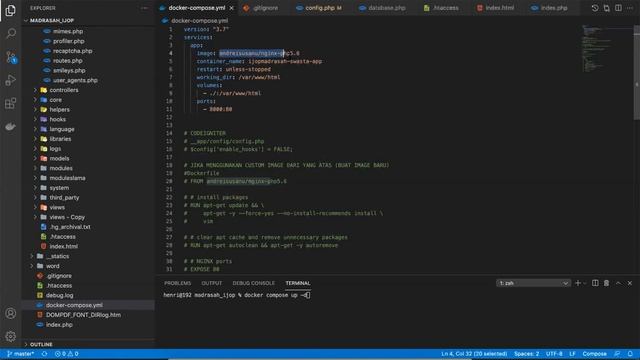Change end of line sequence LF

click(572, 354)
